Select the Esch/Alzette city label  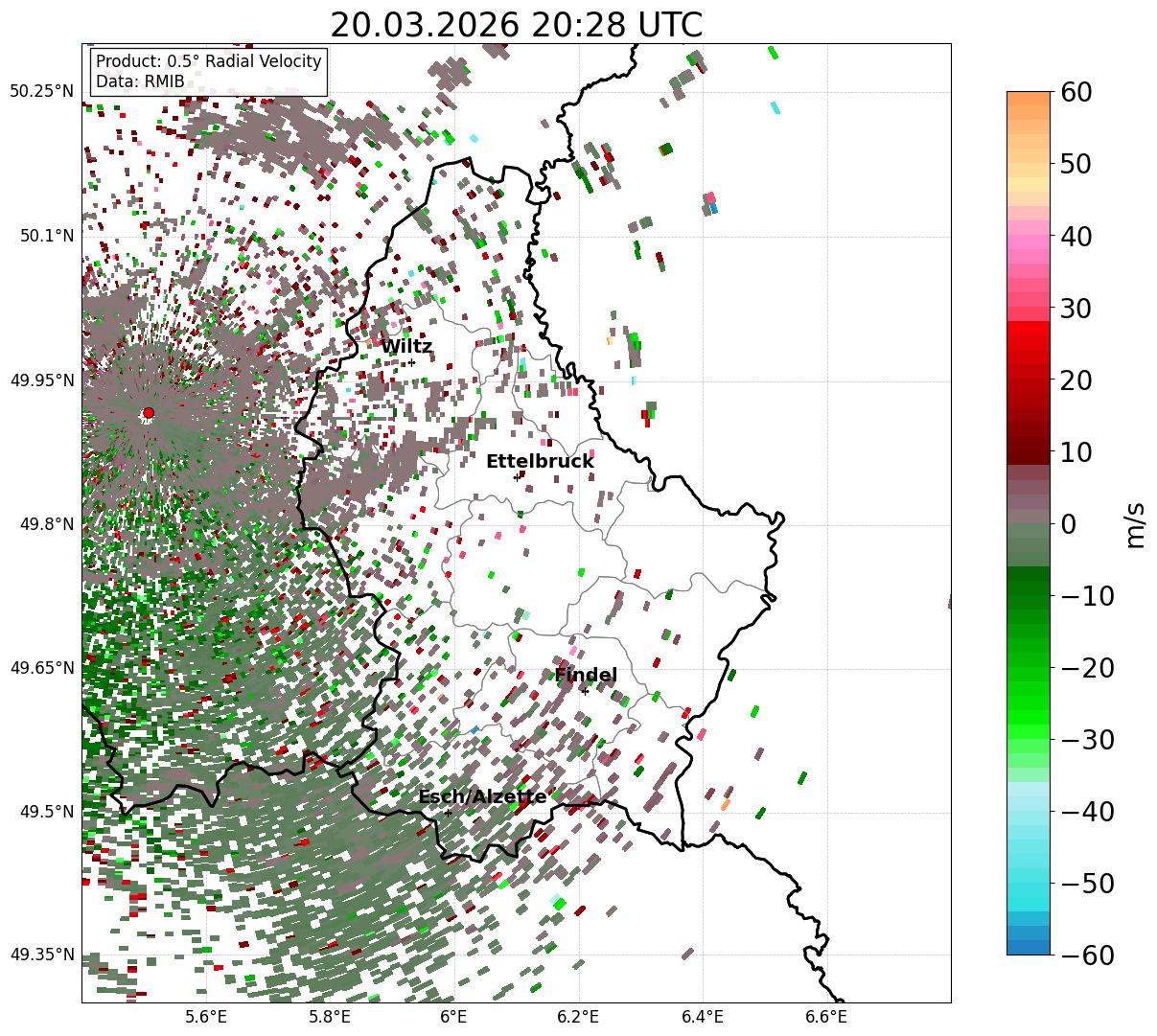coord(482,796)
